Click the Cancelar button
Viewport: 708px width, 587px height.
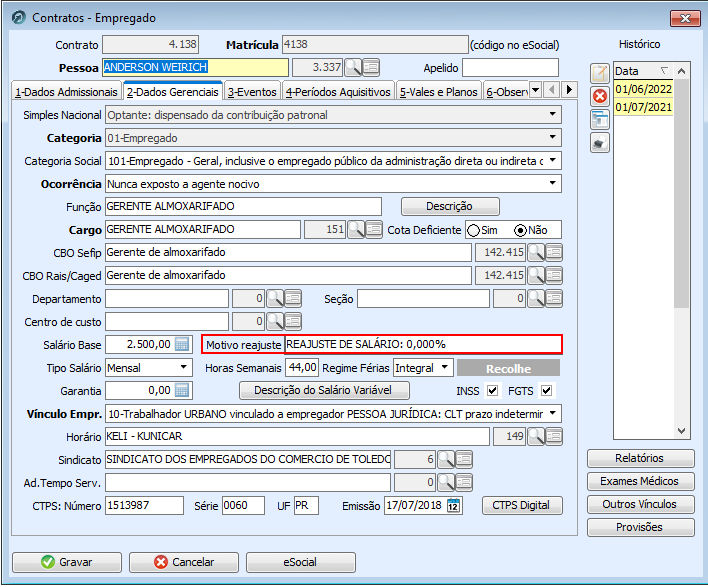[x=184, y=562]
